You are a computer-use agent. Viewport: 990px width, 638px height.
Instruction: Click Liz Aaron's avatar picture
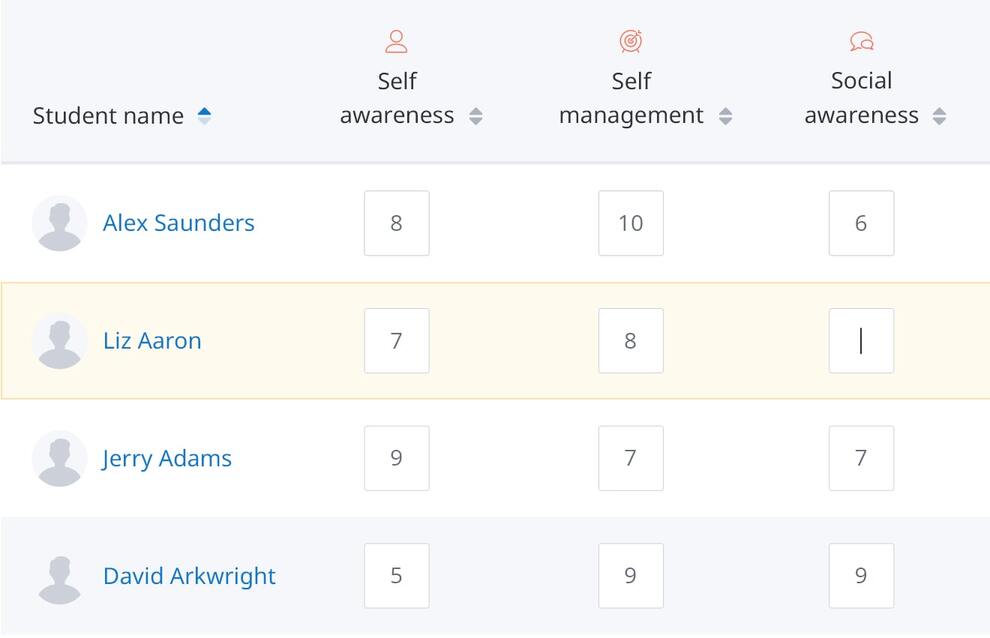(x=59, y=340)
